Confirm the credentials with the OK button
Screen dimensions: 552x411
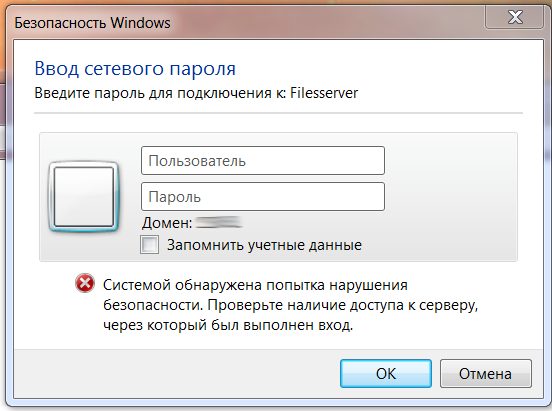click(386, 373)
